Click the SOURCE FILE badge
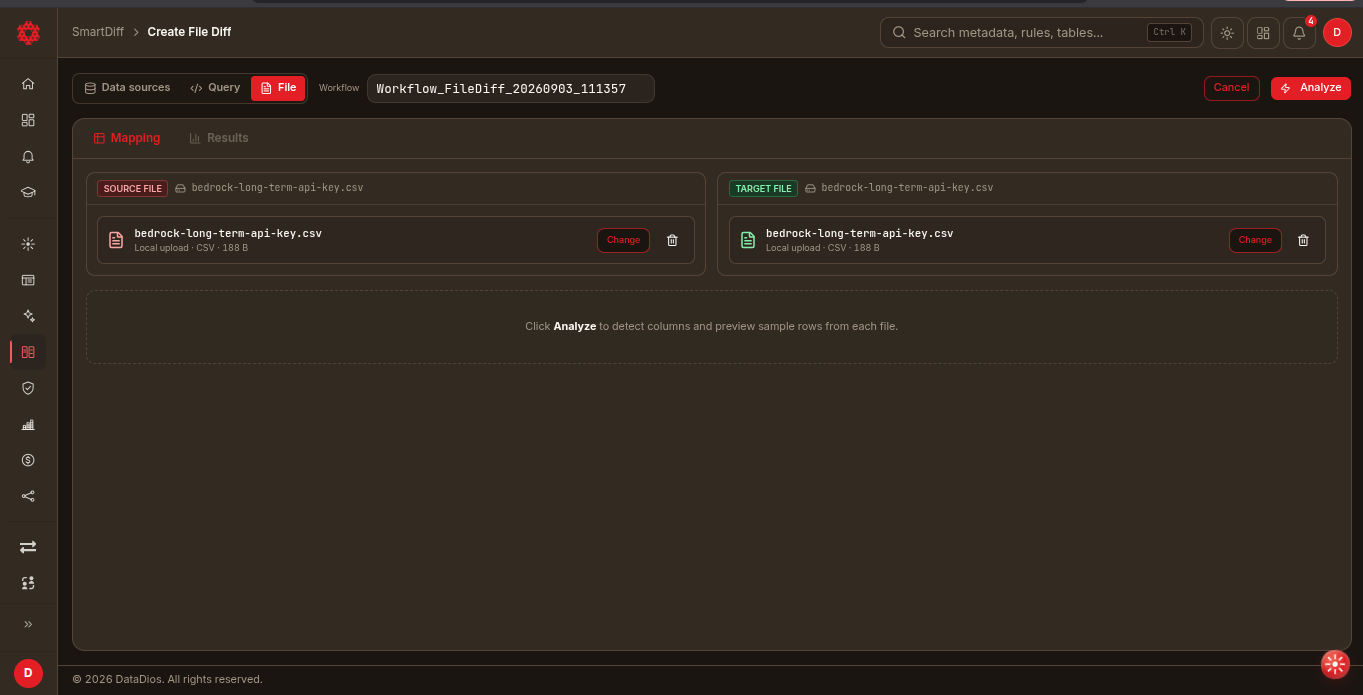The width and height of the screenshot is (1363, 695). click(x=132, y=188)
